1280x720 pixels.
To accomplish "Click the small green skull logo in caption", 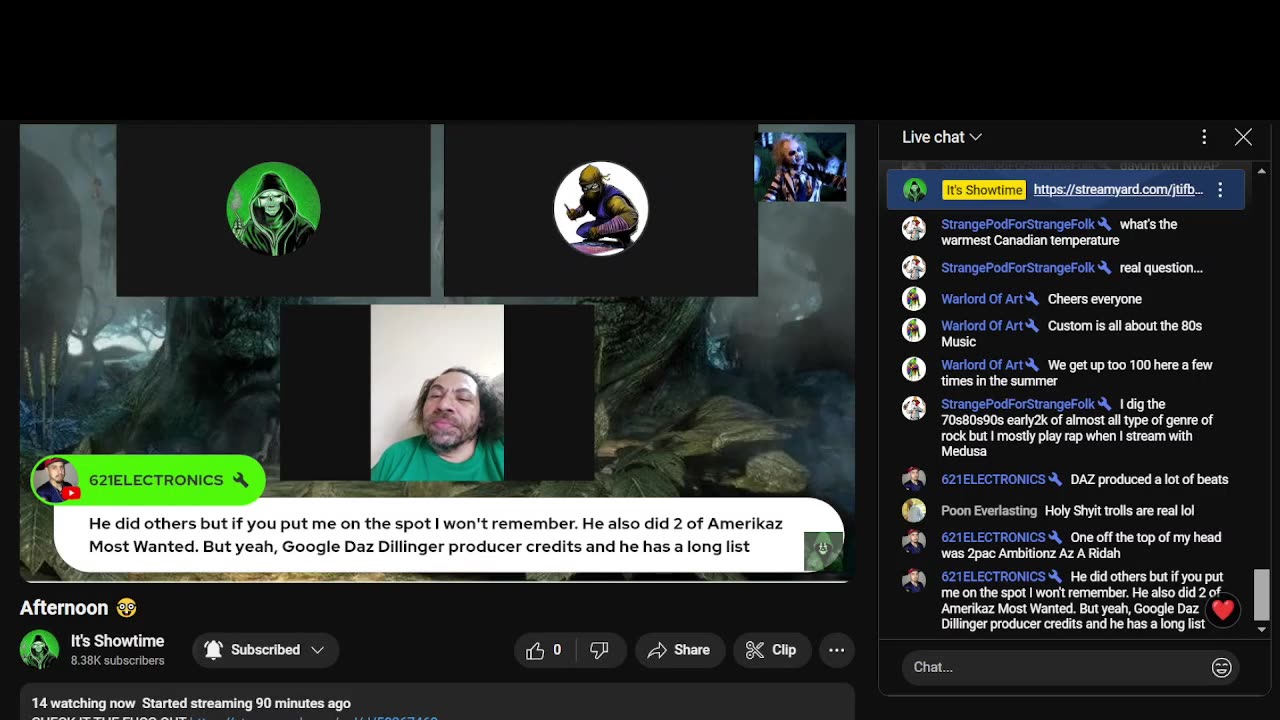I will tap(823, 551).
